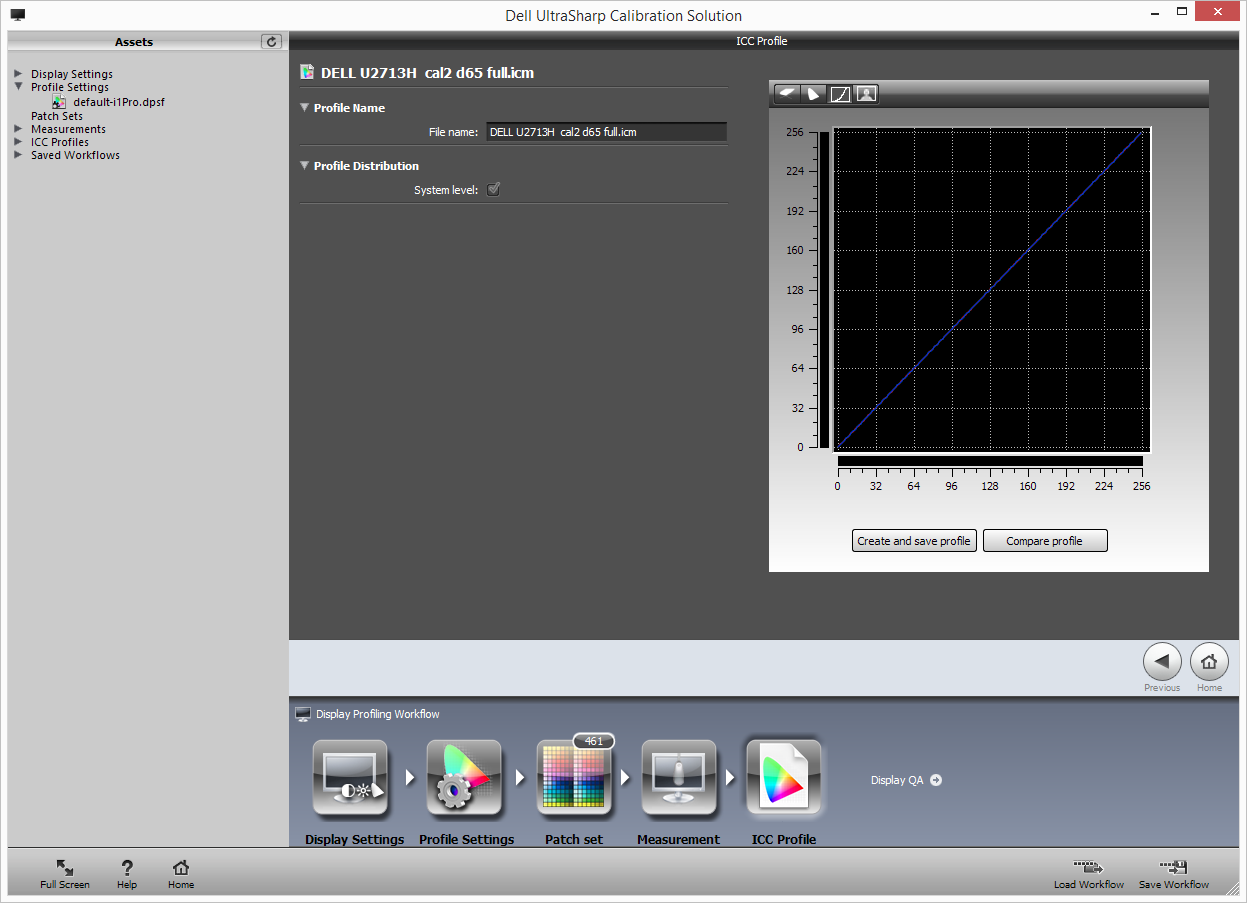
Task: Go to the Measurement workflow step
Action: click(x=679, y=779)
